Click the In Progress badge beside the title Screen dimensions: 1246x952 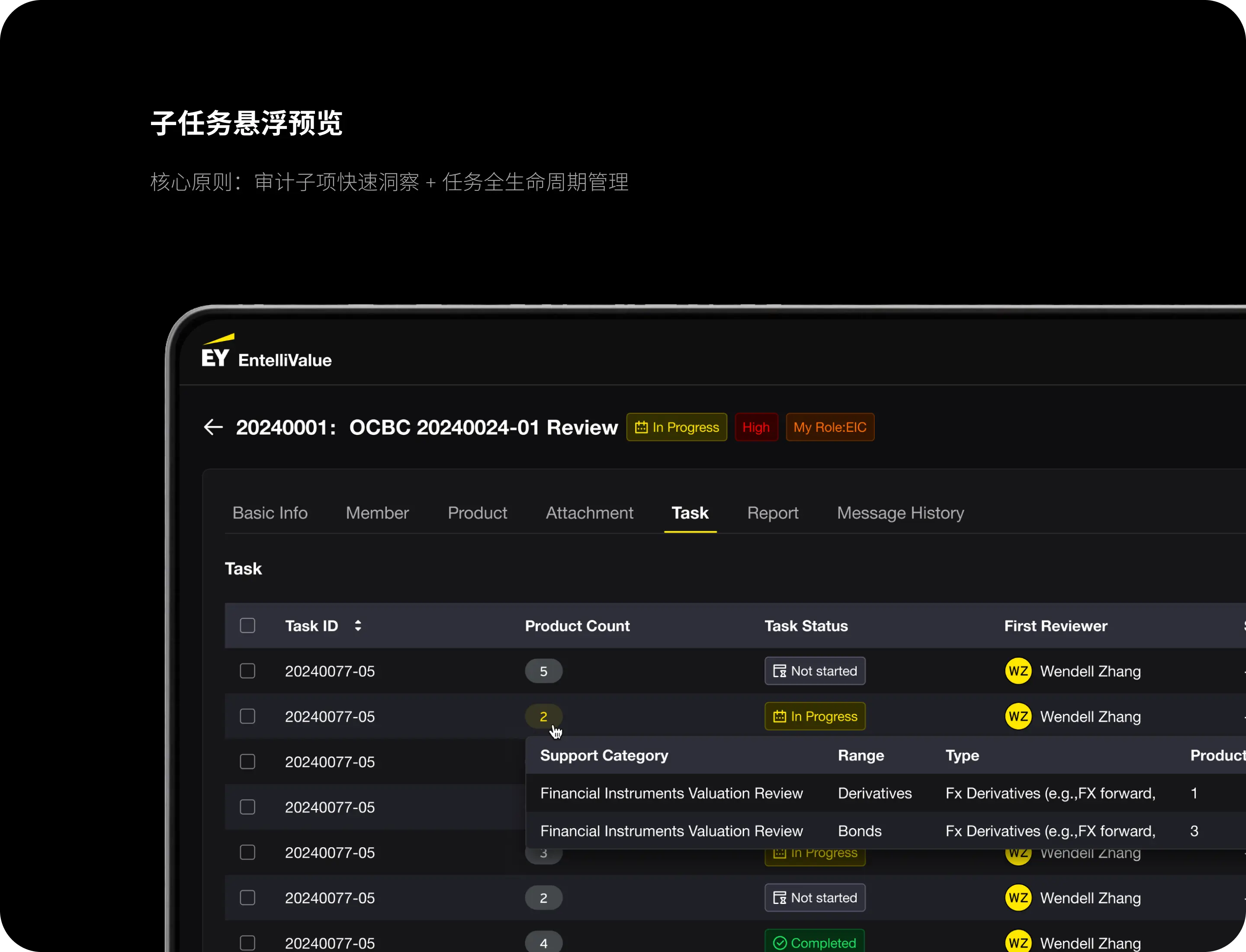coord(677,427)
